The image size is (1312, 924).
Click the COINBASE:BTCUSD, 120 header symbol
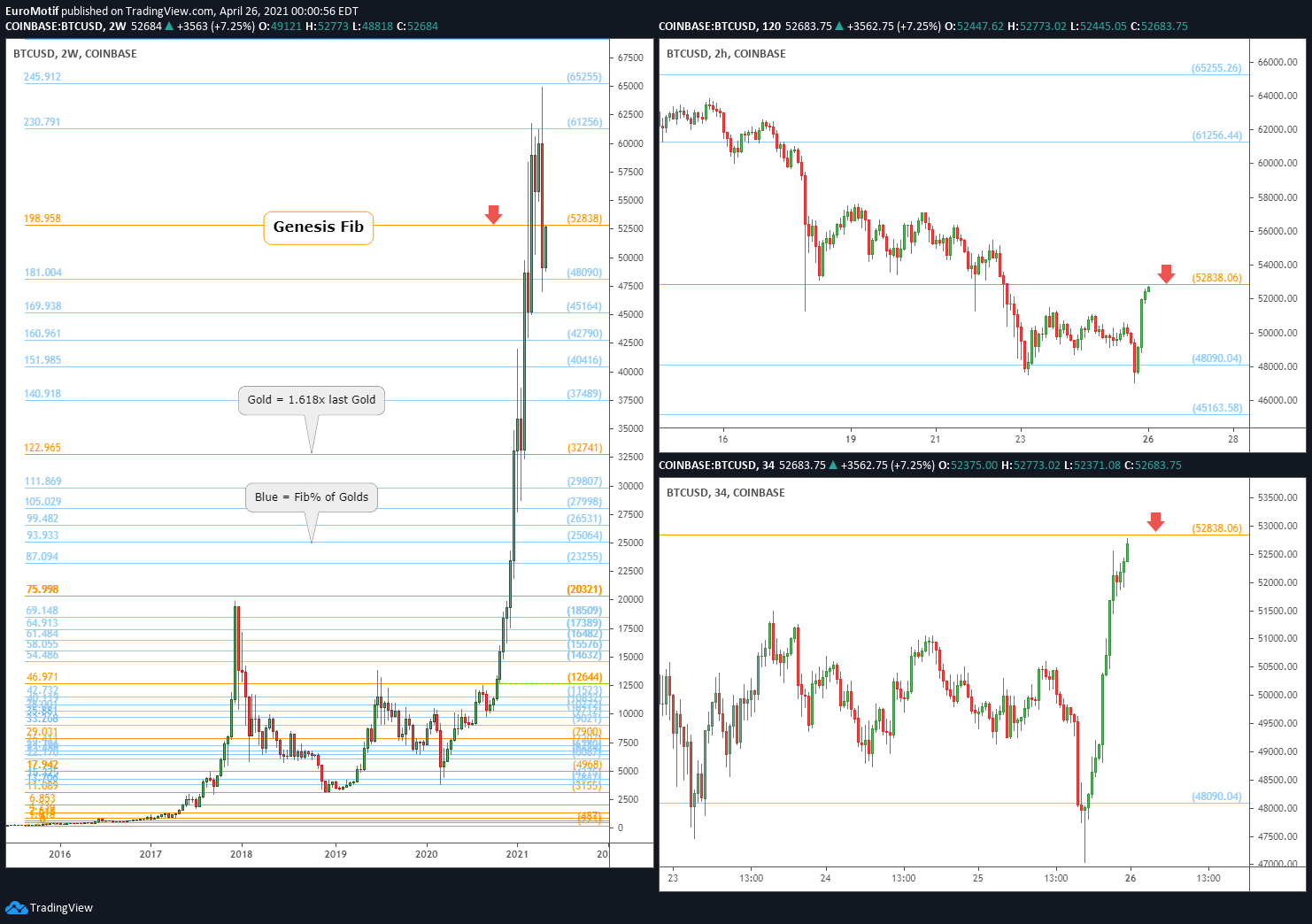[720, 27]
